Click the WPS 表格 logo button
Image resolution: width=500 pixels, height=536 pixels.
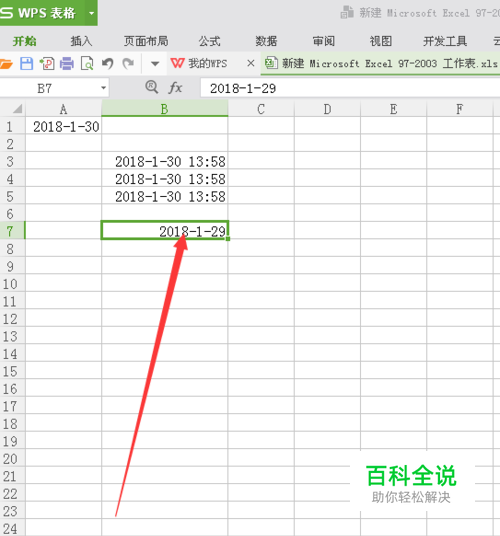[x=42, y=13]
